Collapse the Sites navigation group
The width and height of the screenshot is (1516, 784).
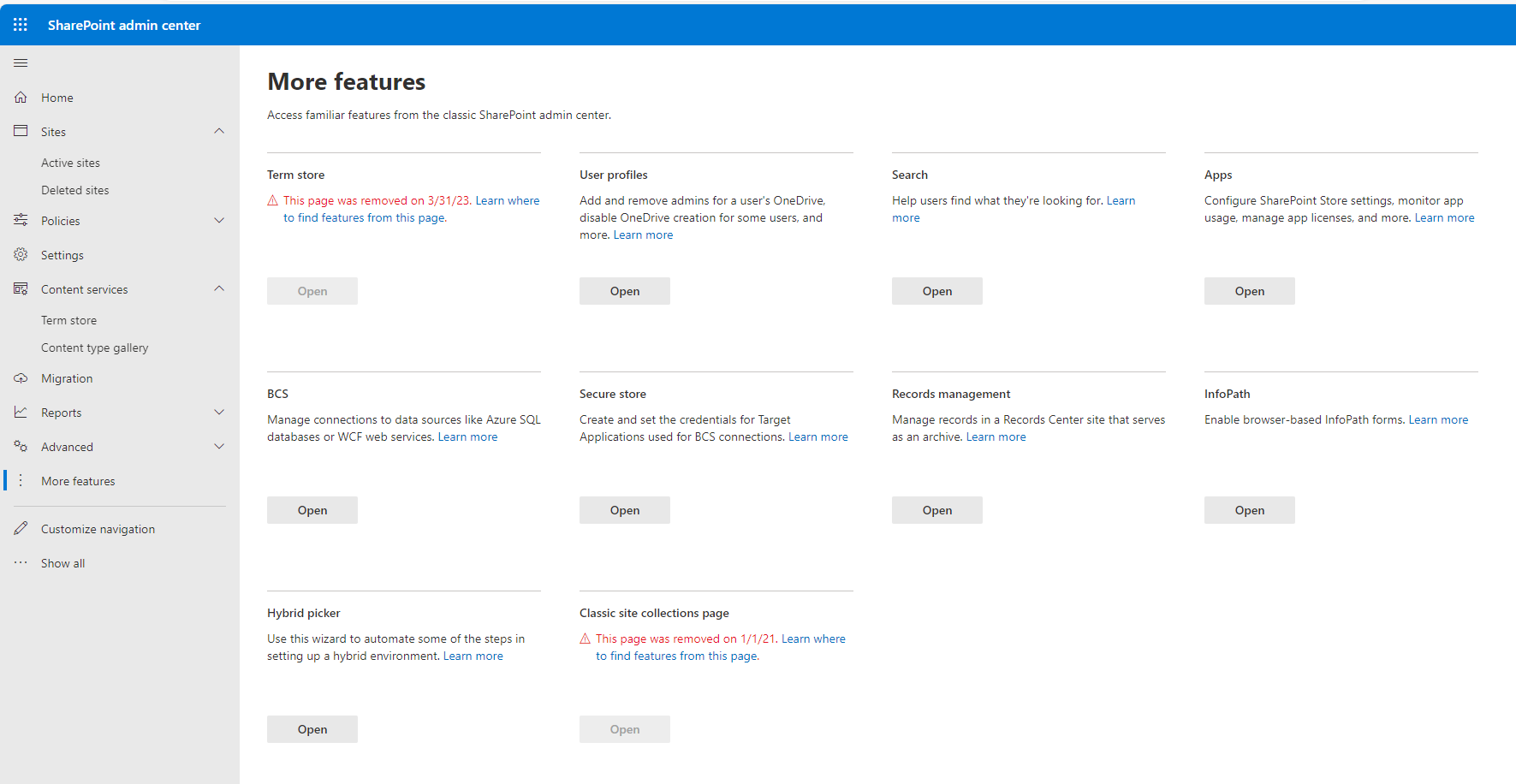pyautogui.click(x=219, y=130)
